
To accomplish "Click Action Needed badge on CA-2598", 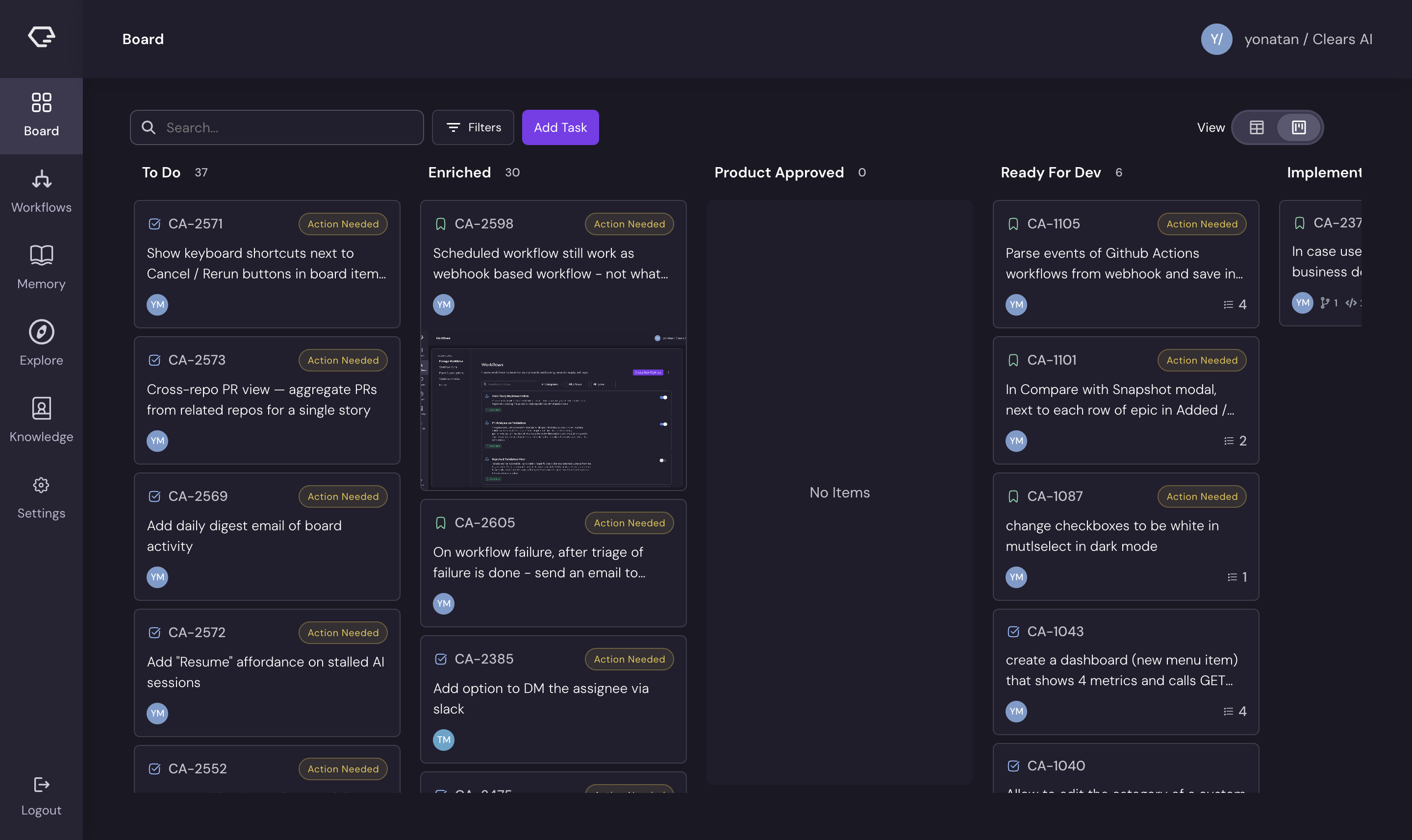I will tap(629, 224).
